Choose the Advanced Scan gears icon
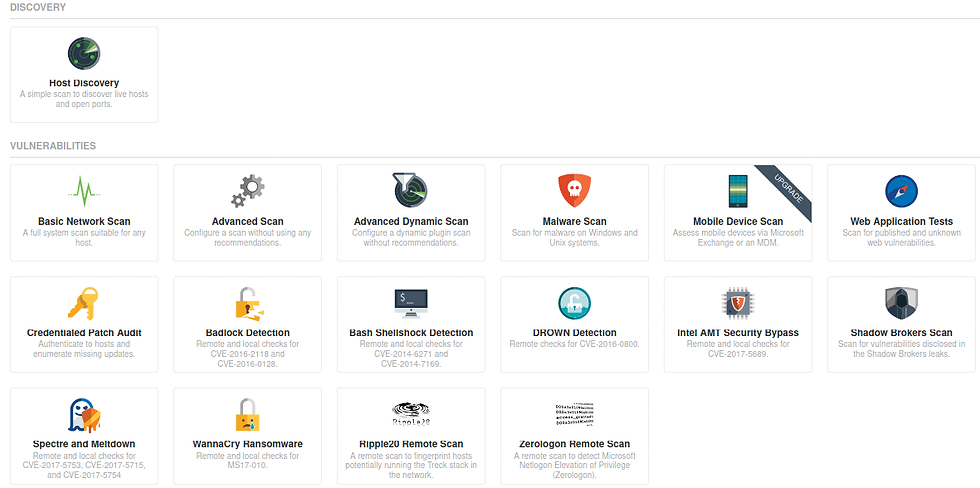 coord(248,191)
